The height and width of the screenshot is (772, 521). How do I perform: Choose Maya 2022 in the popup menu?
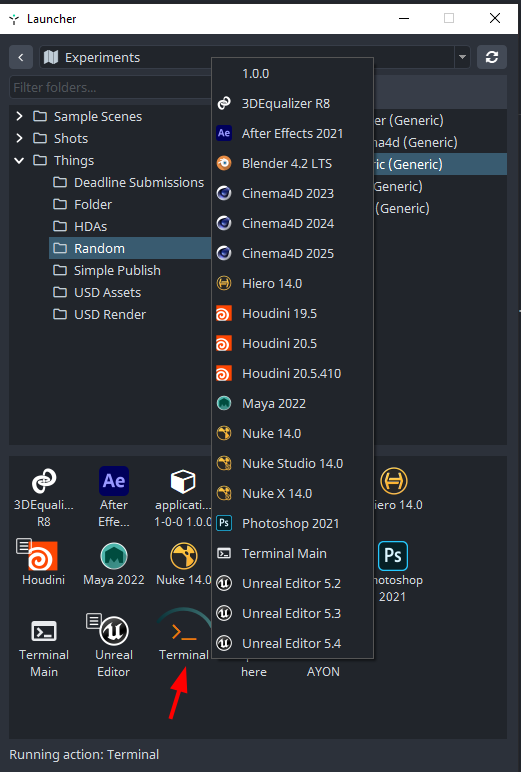point(293,404)
